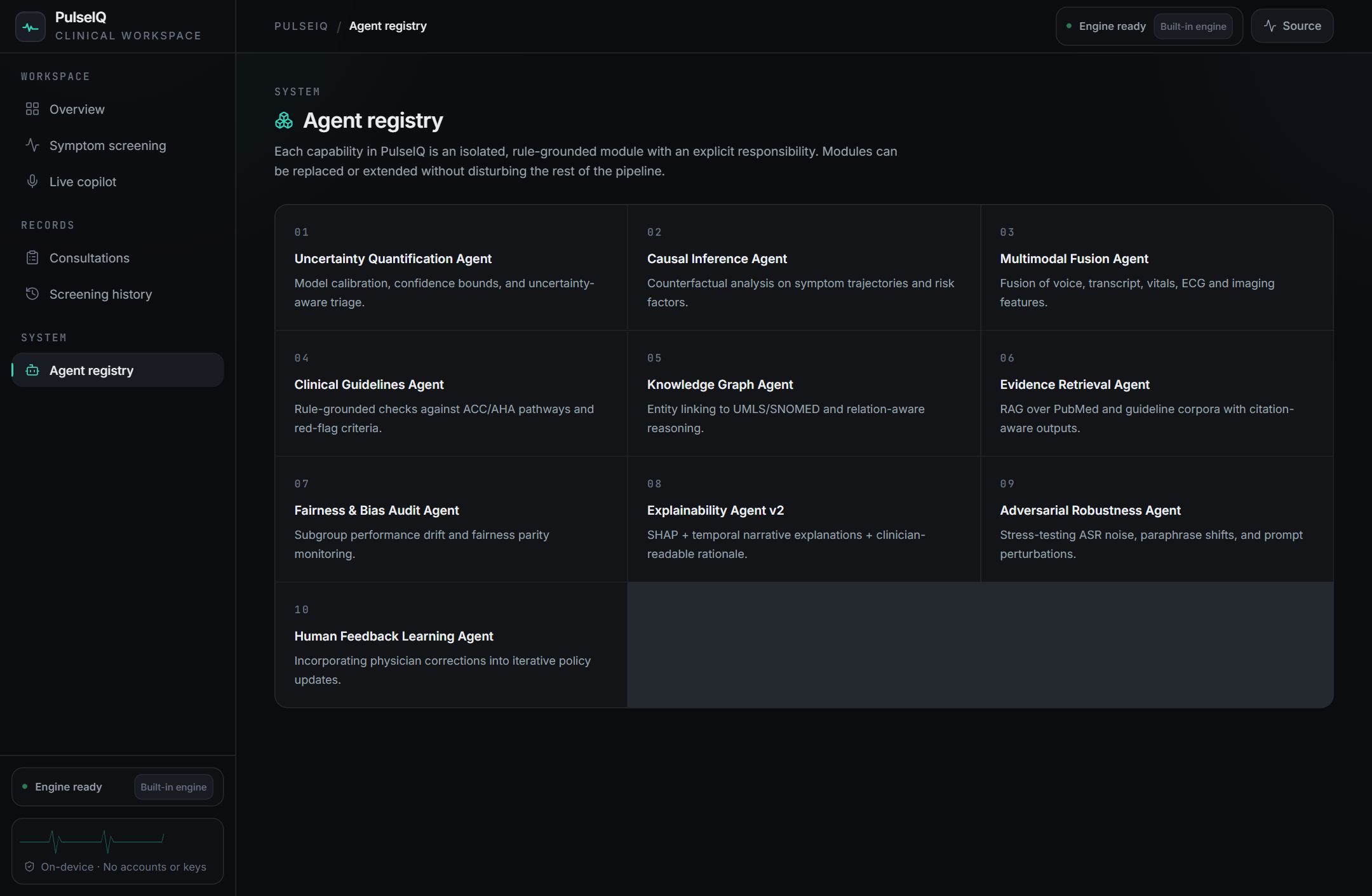Click the Overview grid icon
1372x896 pixels.
pyautogui.click(x=32, y=109)
